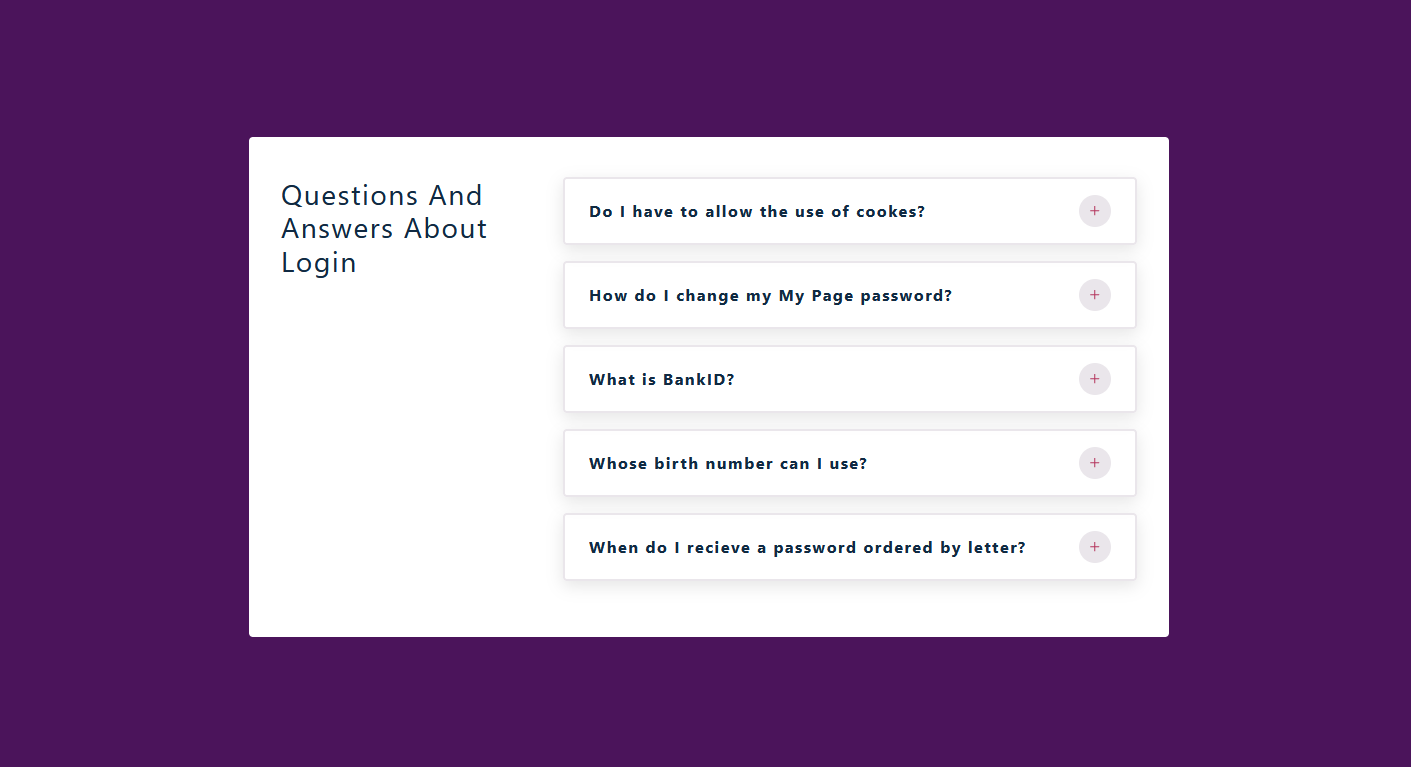The width and height of the screenshot is (1411, 767).
Task: Click plus icon for password by letter question
Action: click(x=1094, y=547)
